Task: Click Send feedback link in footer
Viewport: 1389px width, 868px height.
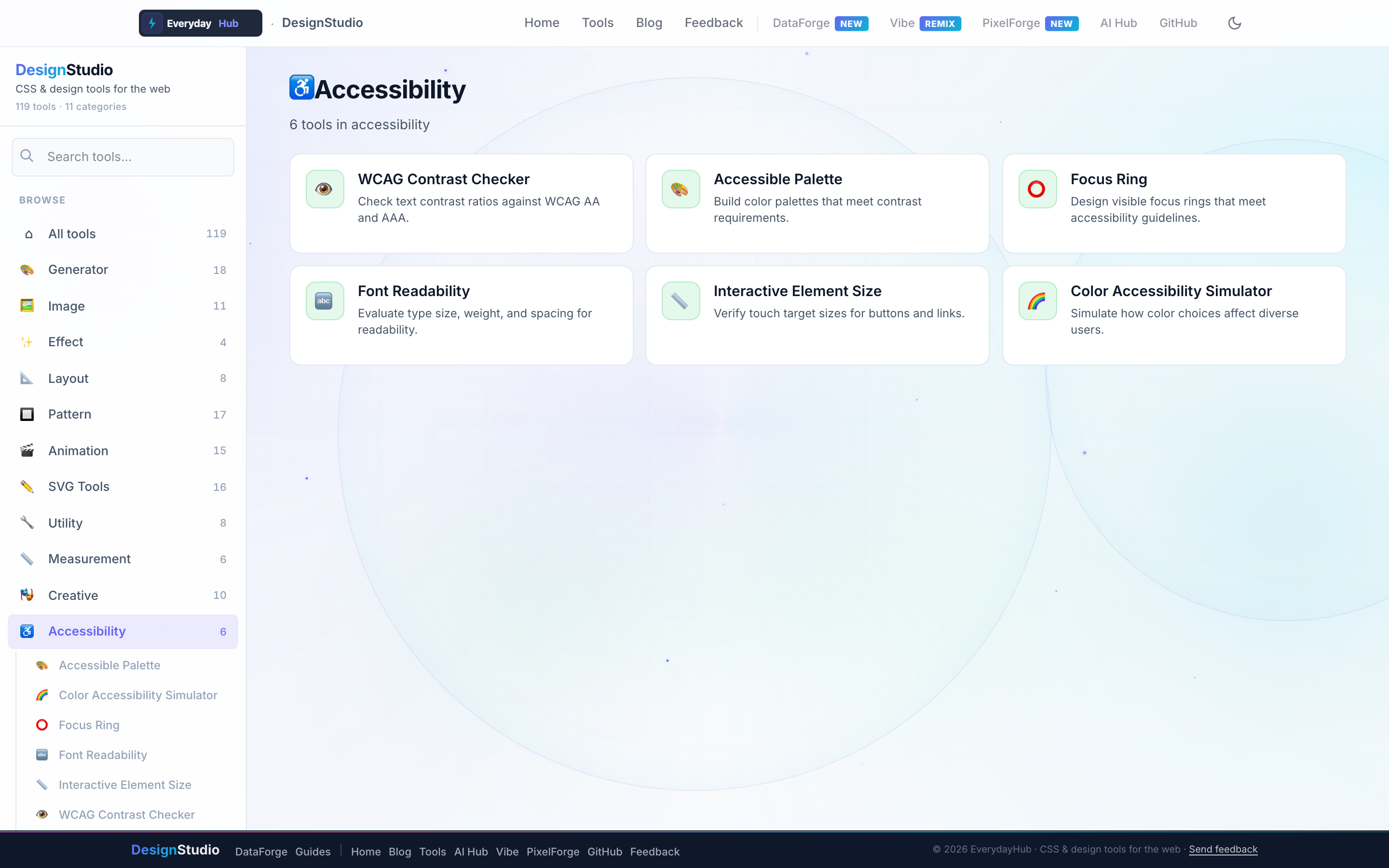Action: point(1223,849)
